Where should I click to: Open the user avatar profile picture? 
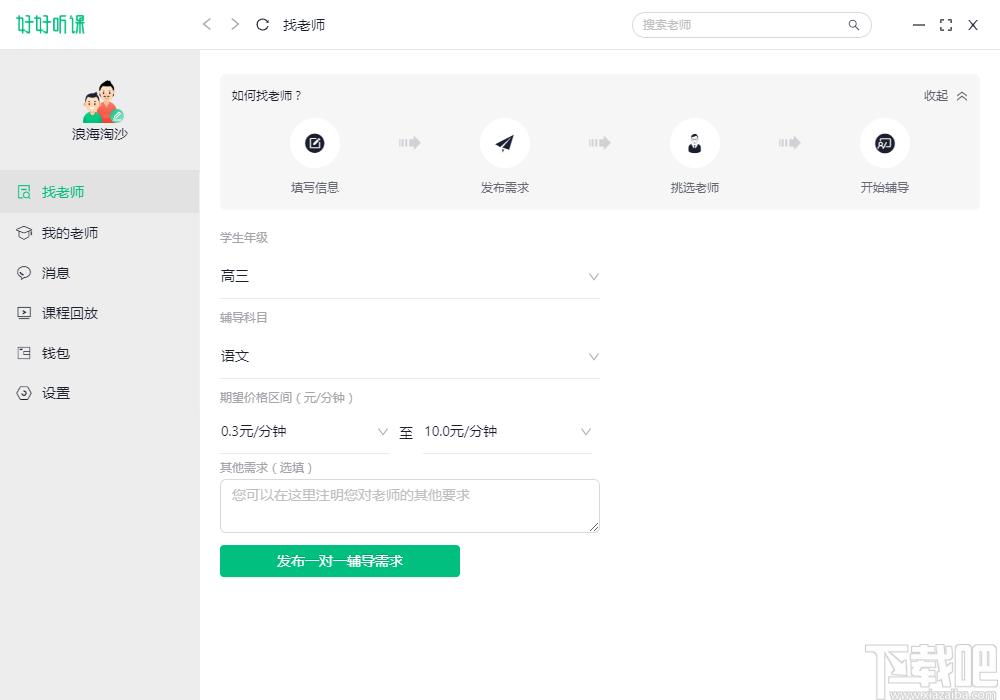(102, 101)
